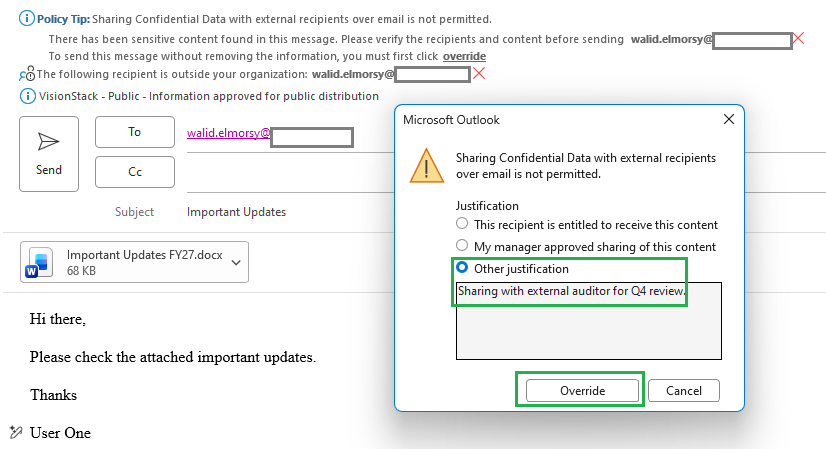Image resolution: width=826 pixels, height=449 pixels.
Task: Click the Policy Tip info icon
Action: click(x=27, y=18)
